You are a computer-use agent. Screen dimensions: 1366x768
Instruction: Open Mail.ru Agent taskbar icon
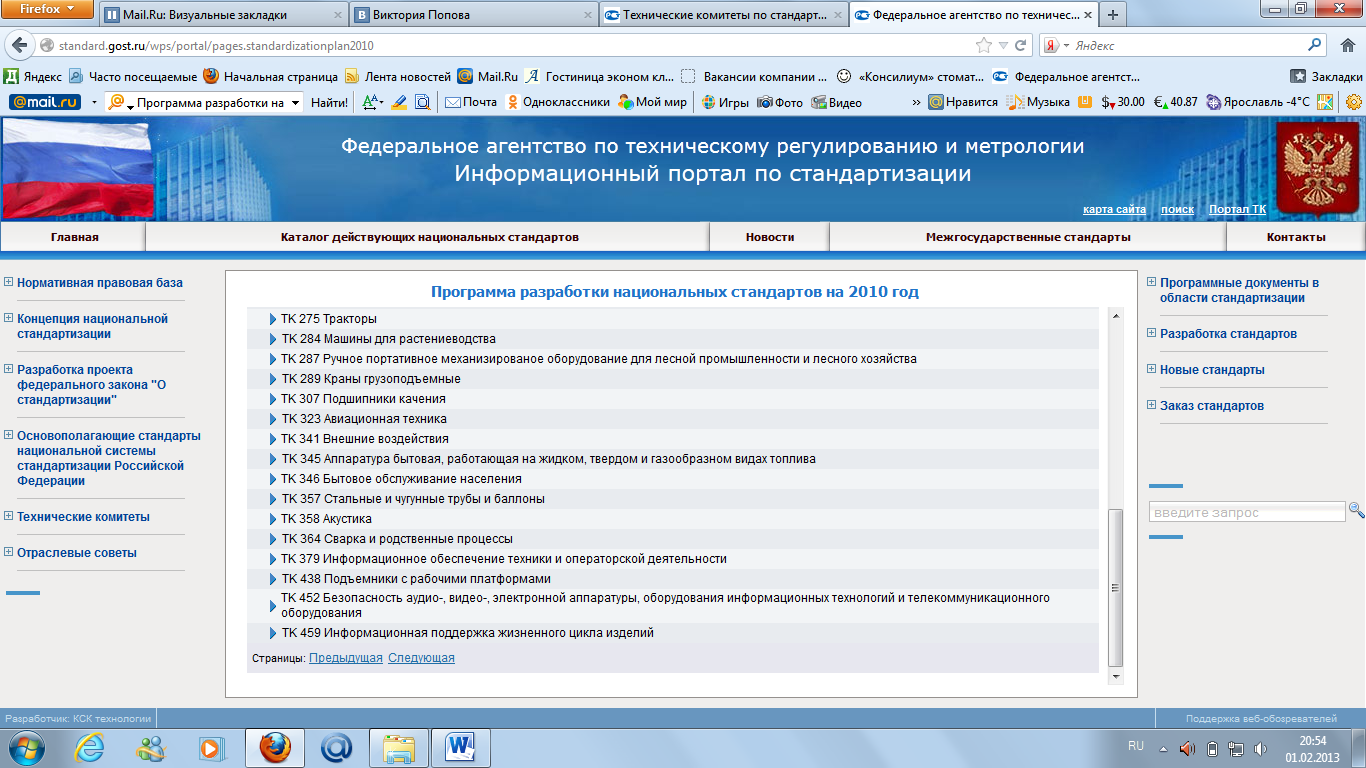[x=337, y=747]
